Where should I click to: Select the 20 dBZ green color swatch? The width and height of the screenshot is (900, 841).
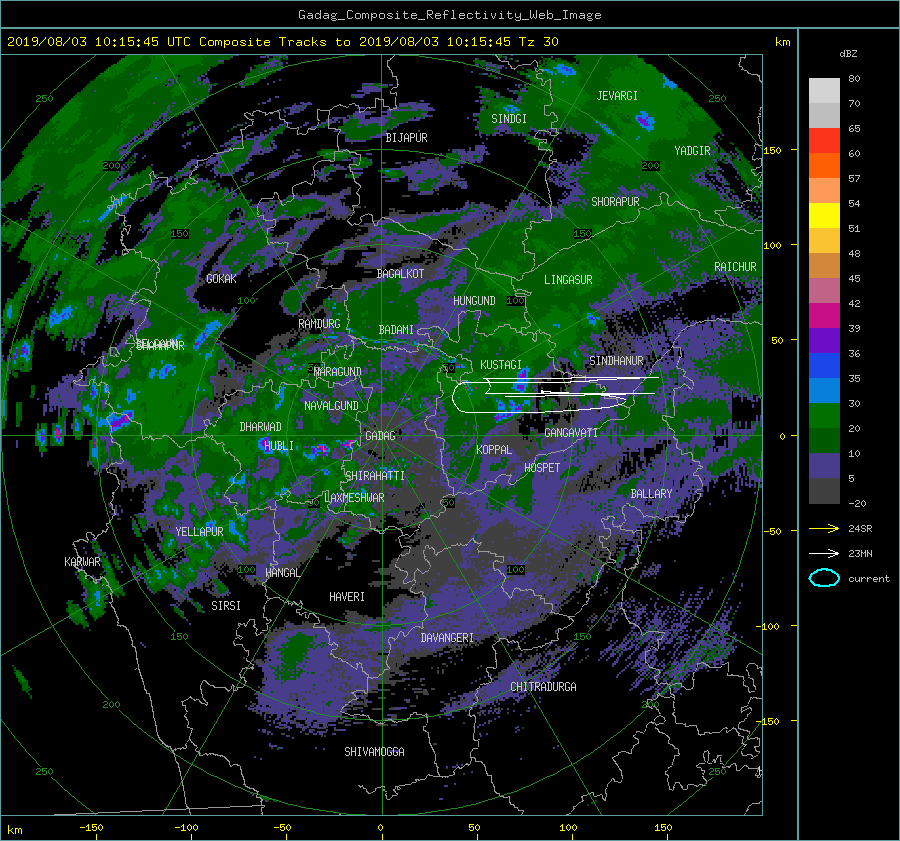(824, 415)
